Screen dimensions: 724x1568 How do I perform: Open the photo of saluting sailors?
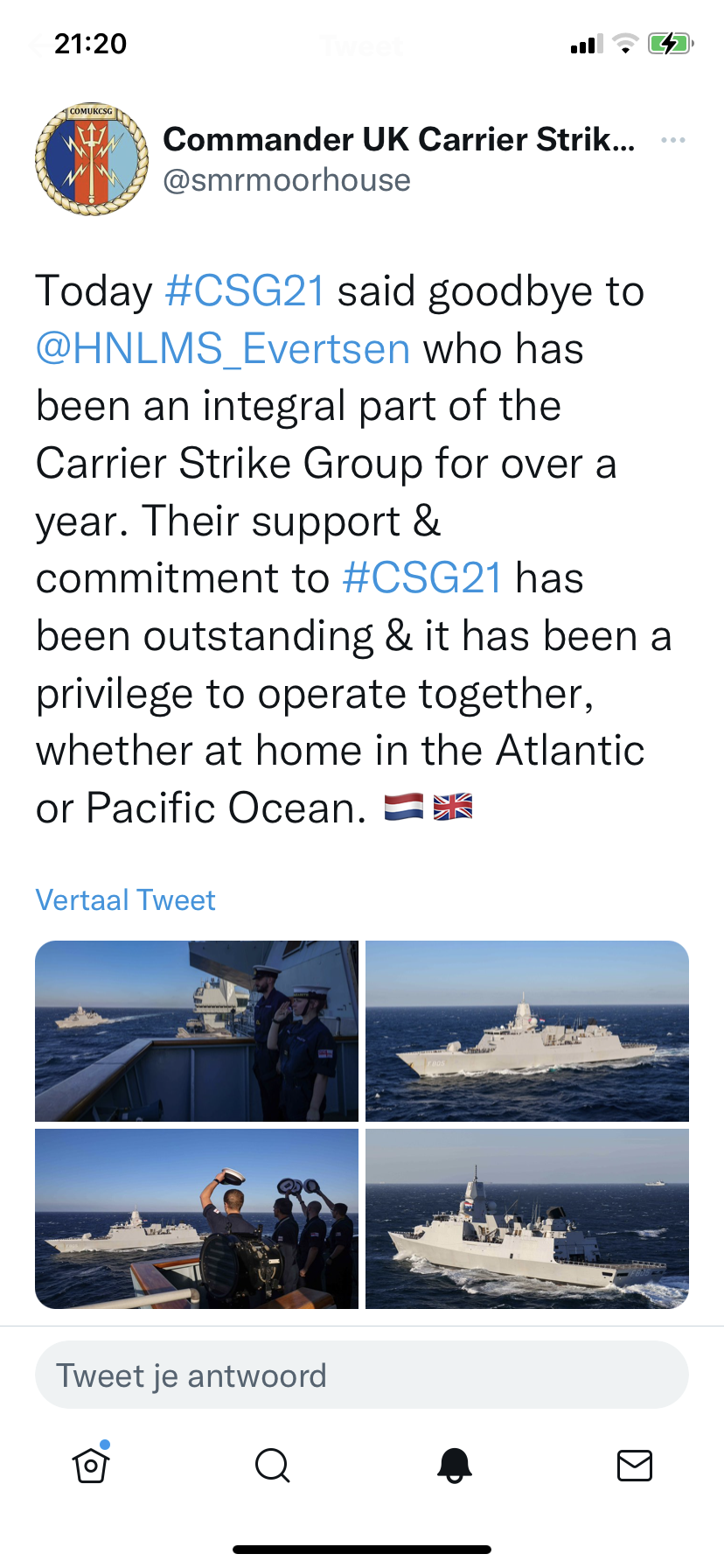[x=197, y=1031]
